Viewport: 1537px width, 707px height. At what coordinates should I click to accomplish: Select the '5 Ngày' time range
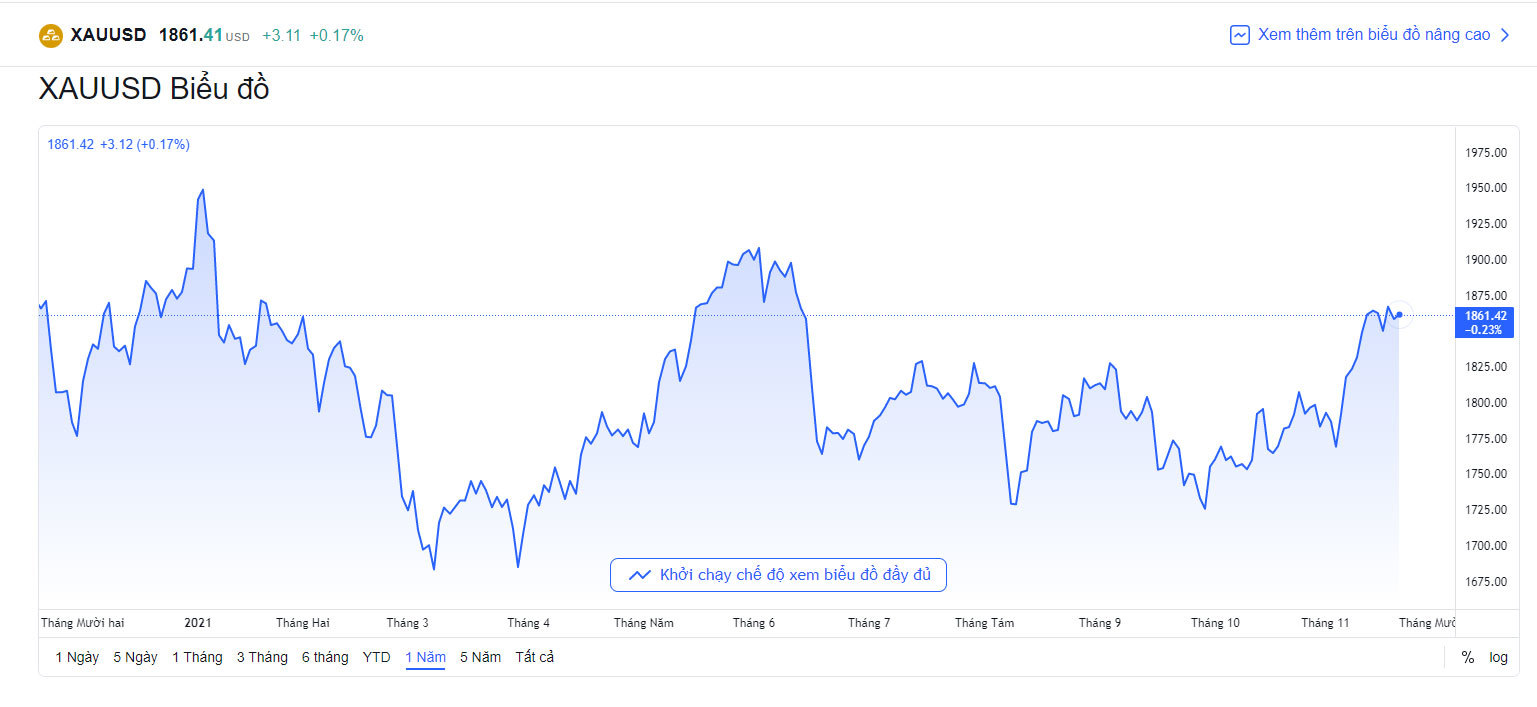pos(135,657)
